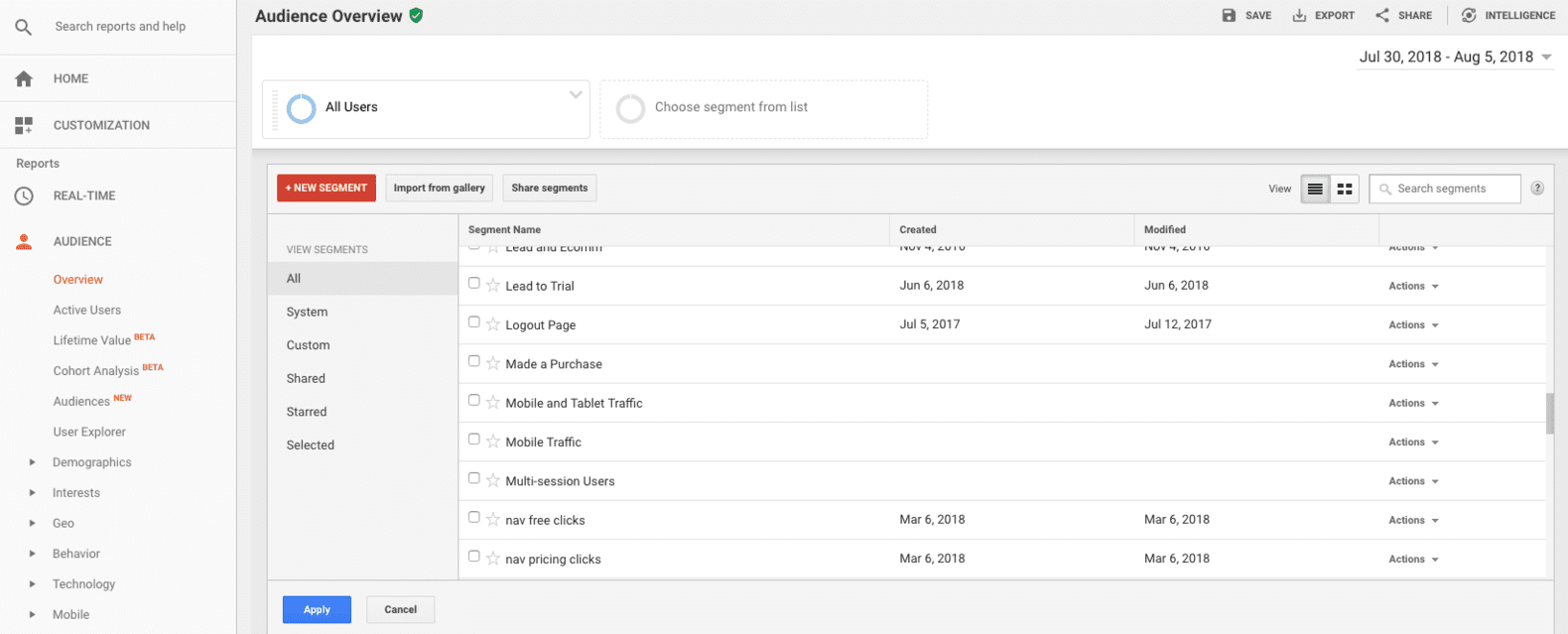Click the New Segment button

pos(327,188)
